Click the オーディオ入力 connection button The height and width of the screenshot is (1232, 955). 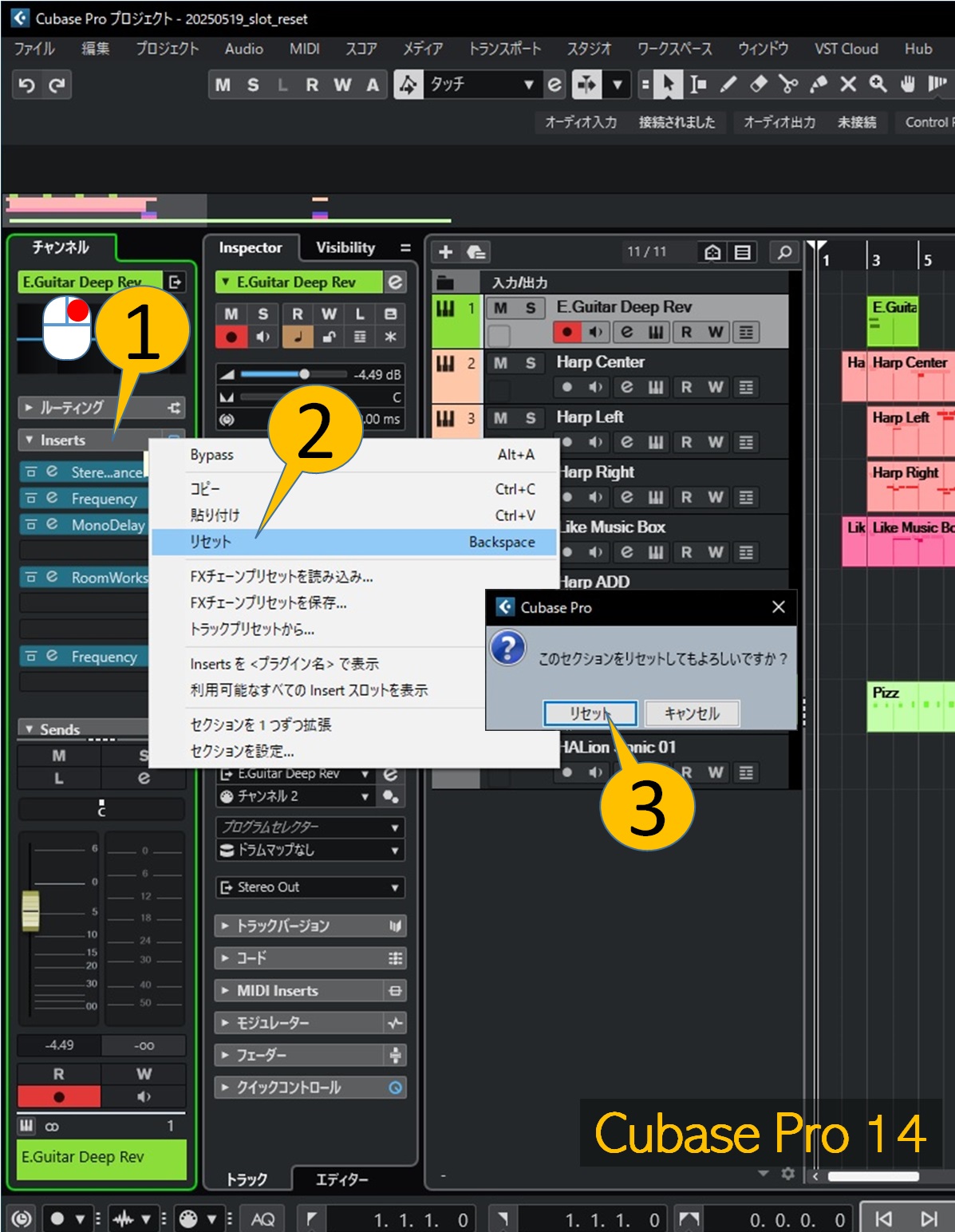tap(581, 122)
